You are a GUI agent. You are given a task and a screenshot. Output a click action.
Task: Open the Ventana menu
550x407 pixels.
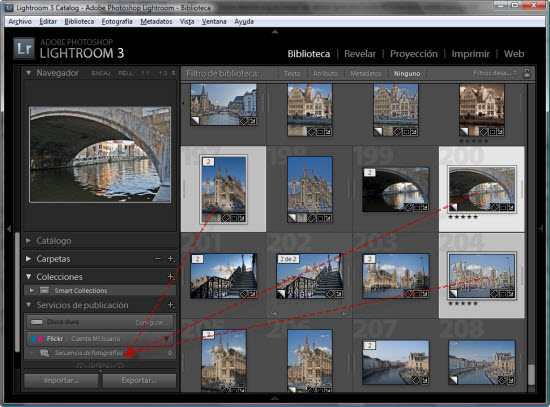pyautogui.click(x=214, y=21)
